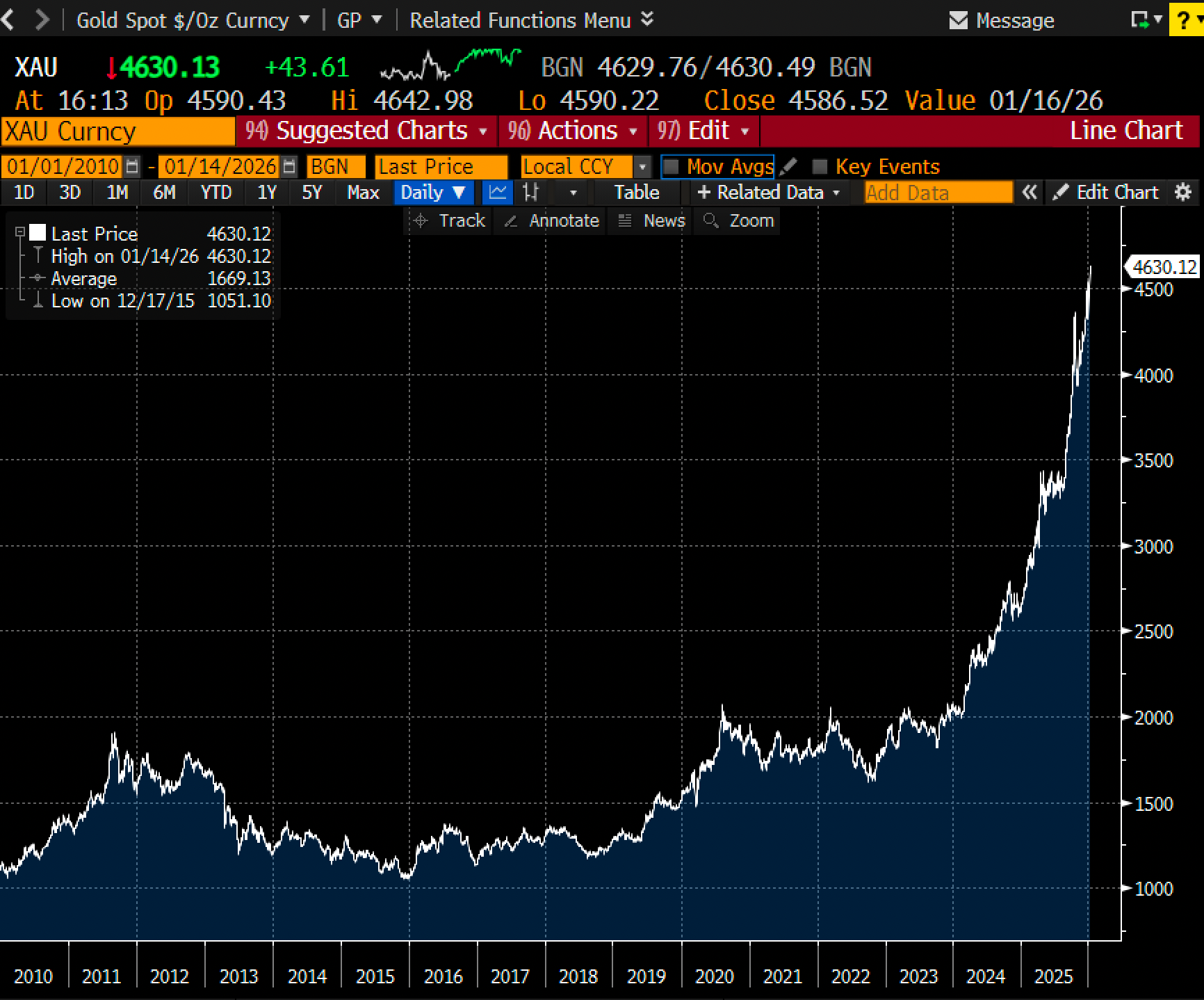Screen dimensions: 1204x1000
Task: Open the Local CCY dropdown
Action: pos(641,166)
